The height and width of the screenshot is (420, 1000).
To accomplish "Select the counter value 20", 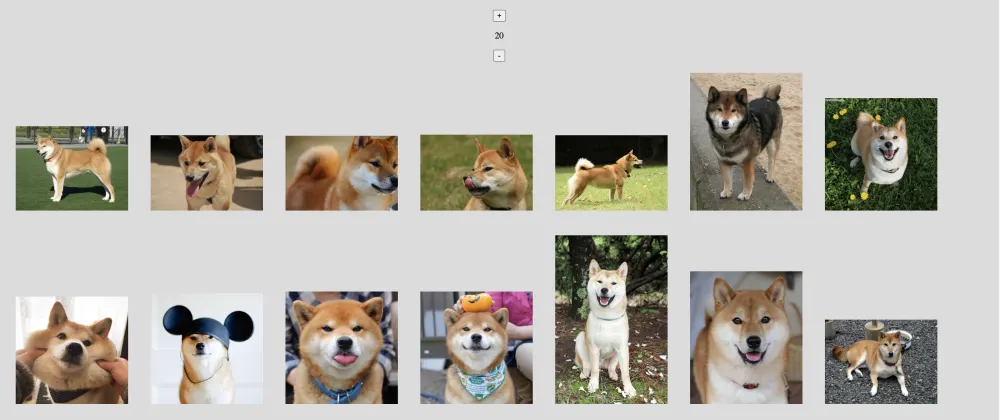I will point(499,36).
